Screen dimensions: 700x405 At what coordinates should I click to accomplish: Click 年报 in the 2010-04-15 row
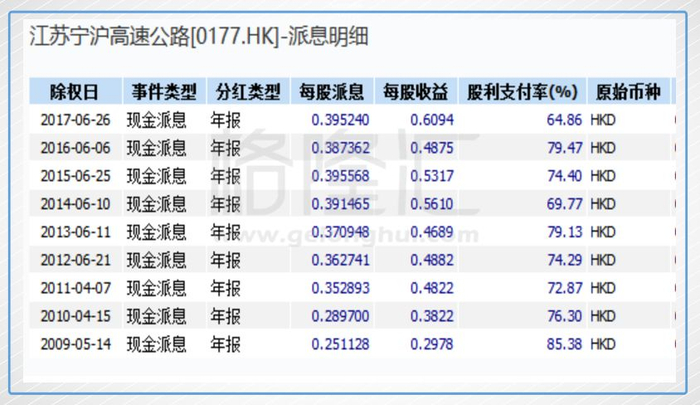click(x=225, y=316)
